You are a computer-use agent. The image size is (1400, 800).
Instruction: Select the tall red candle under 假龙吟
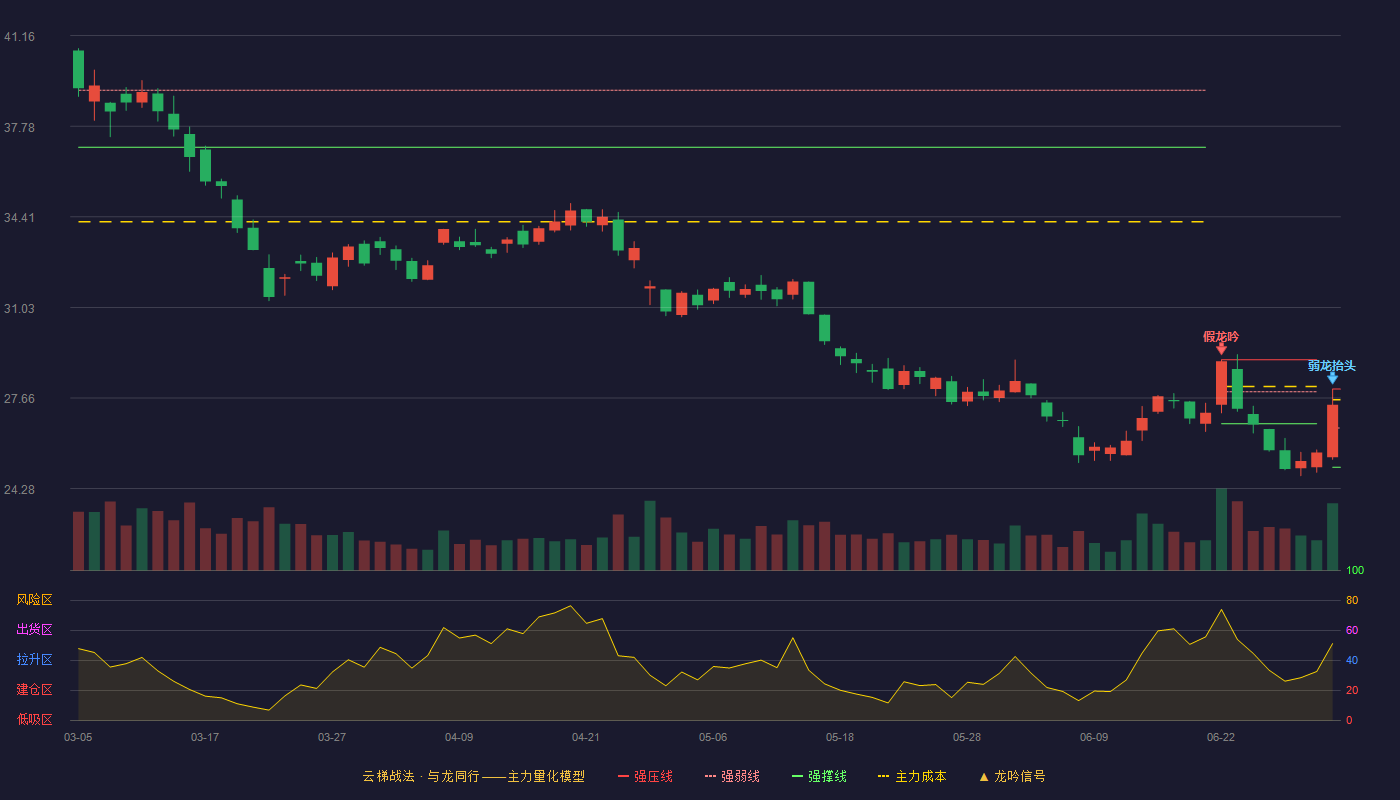[1221, 383]
